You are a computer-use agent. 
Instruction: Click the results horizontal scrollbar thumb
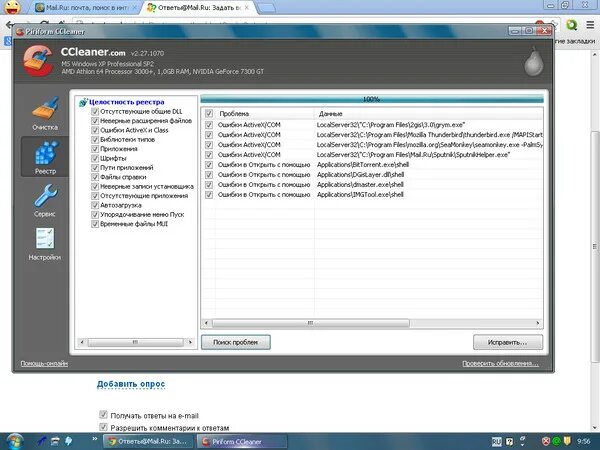pos(311,323)
